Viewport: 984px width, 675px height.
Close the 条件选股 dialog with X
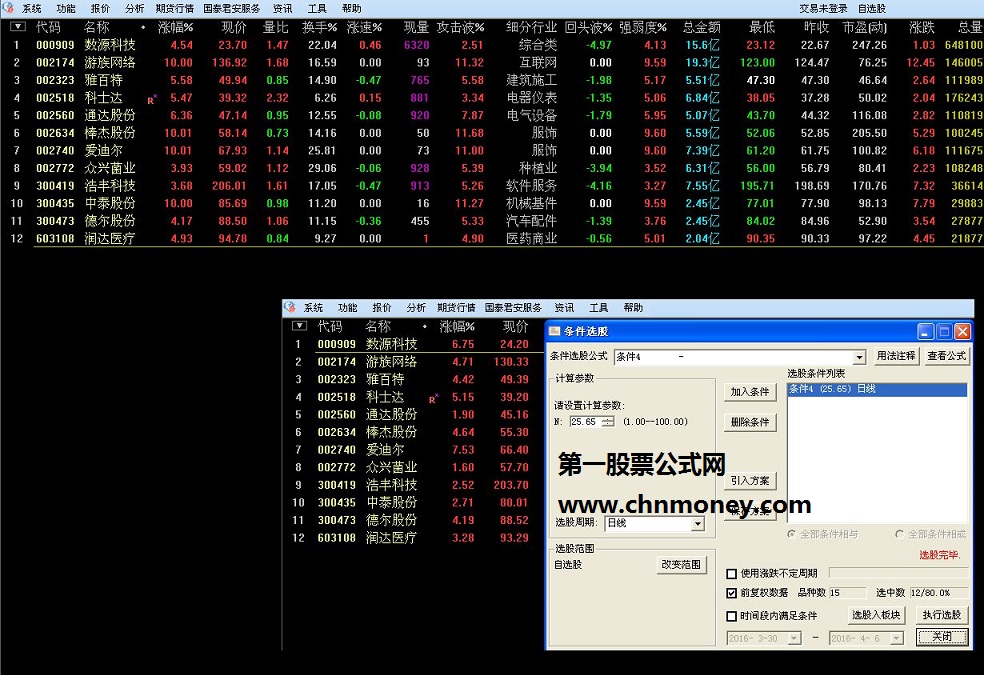point(962,331)
